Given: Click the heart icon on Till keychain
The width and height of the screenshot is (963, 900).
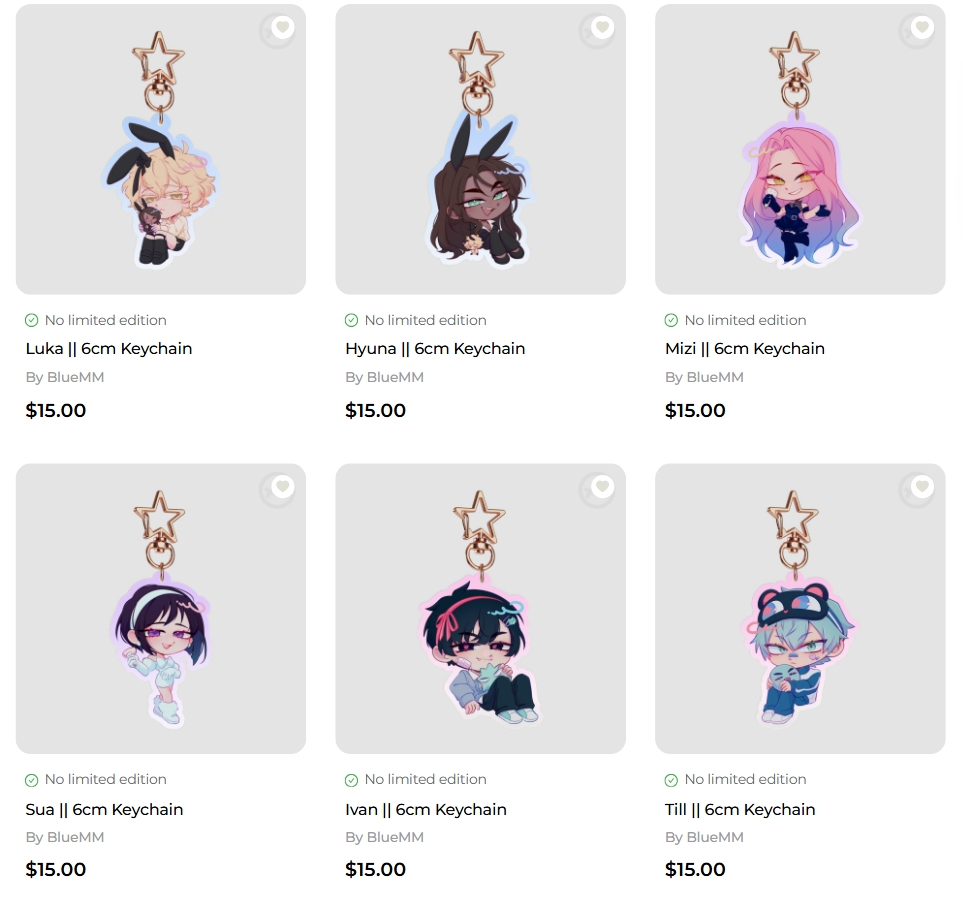Looking at the screenshot, I should coord(922,487).
